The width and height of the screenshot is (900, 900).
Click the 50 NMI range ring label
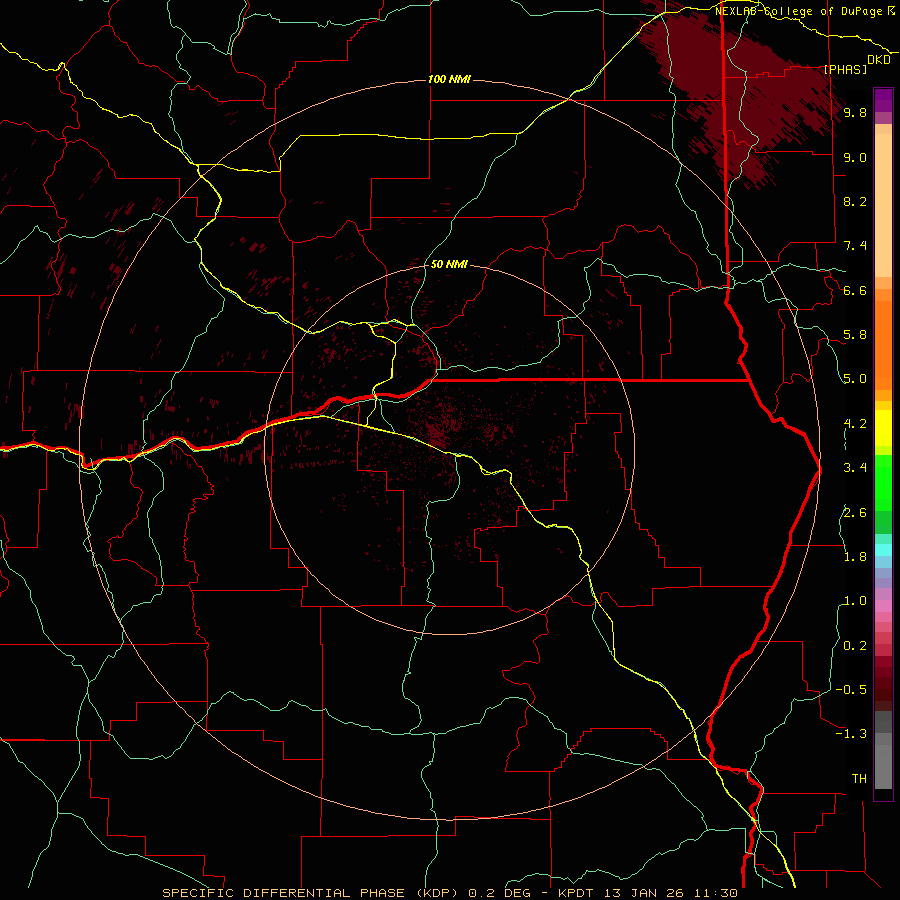pos(449,264)
